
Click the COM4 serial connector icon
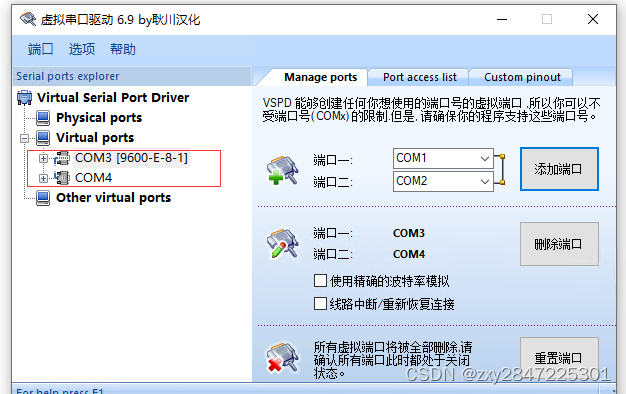pos(62,178)
